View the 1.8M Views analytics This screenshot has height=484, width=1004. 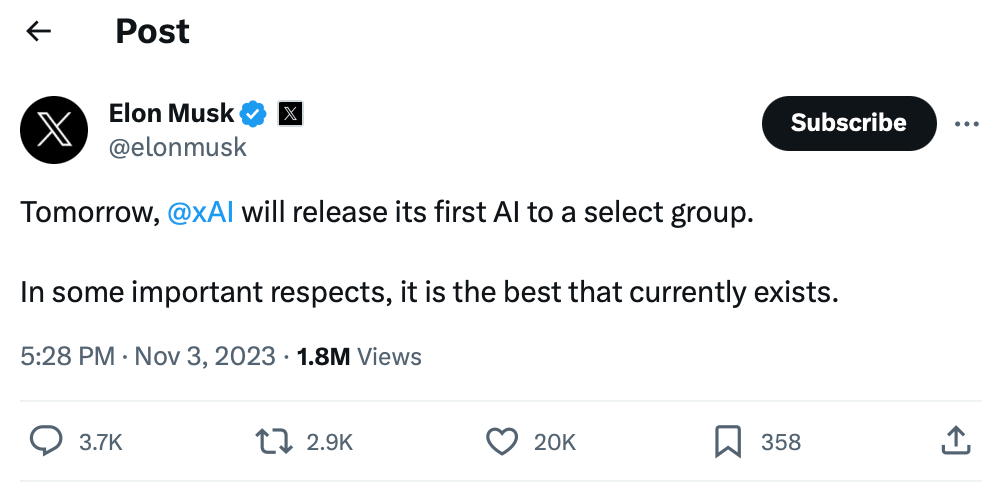(360, 356)
